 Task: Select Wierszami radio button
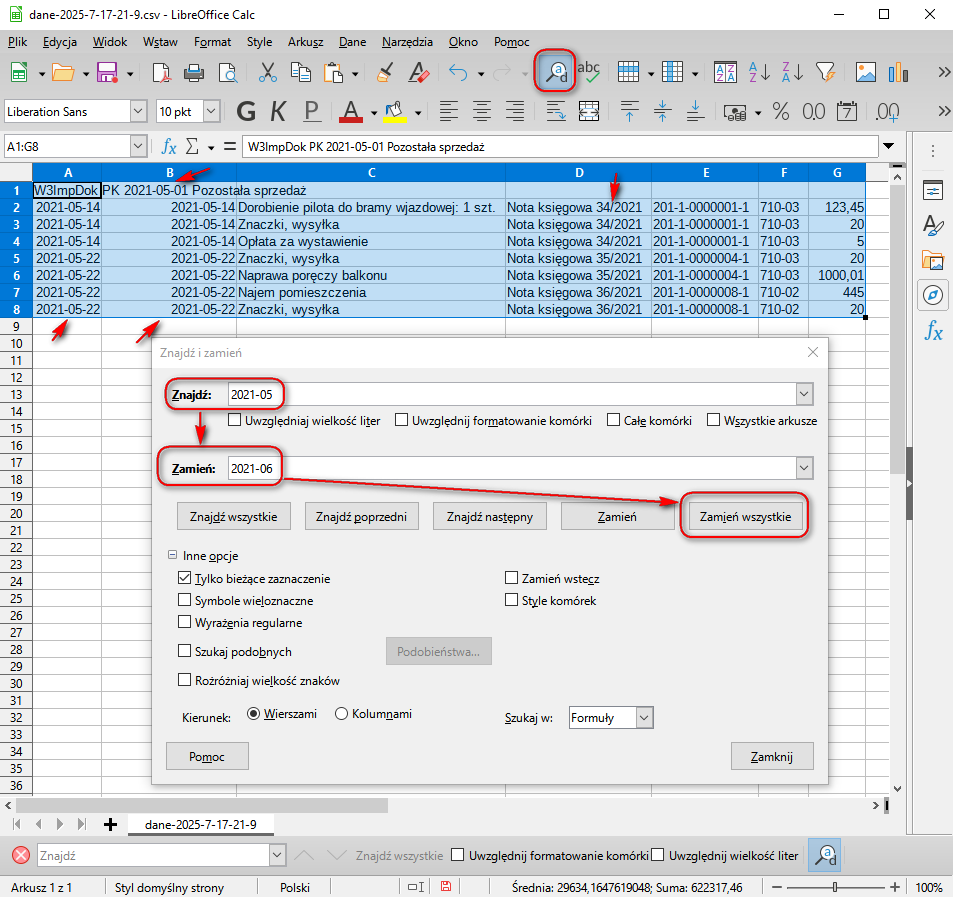coord(253,713)
